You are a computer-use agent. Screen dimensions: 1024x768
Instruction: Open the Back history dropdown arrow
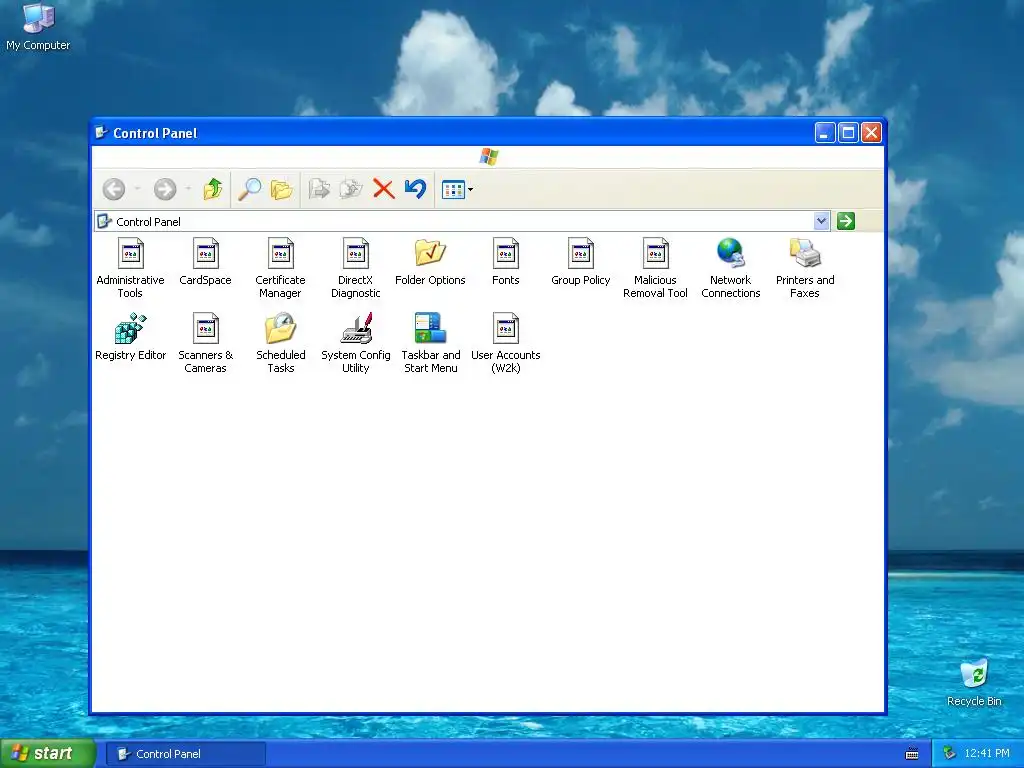pyautogui.click(x=137, y=189)
